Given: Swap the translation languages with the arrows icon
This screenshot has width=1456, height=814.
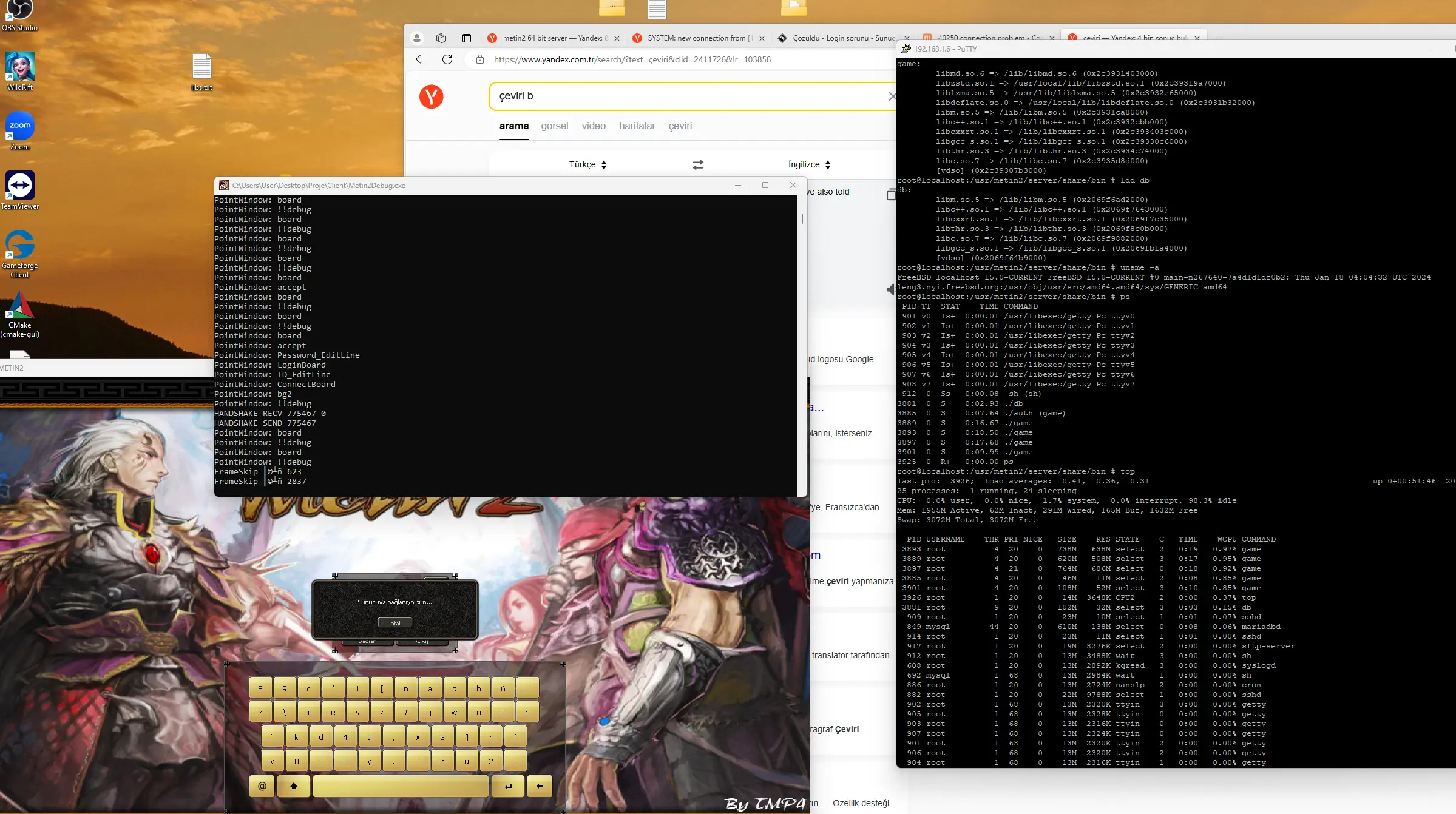Looking at the screenshot, I should point(698,164).
